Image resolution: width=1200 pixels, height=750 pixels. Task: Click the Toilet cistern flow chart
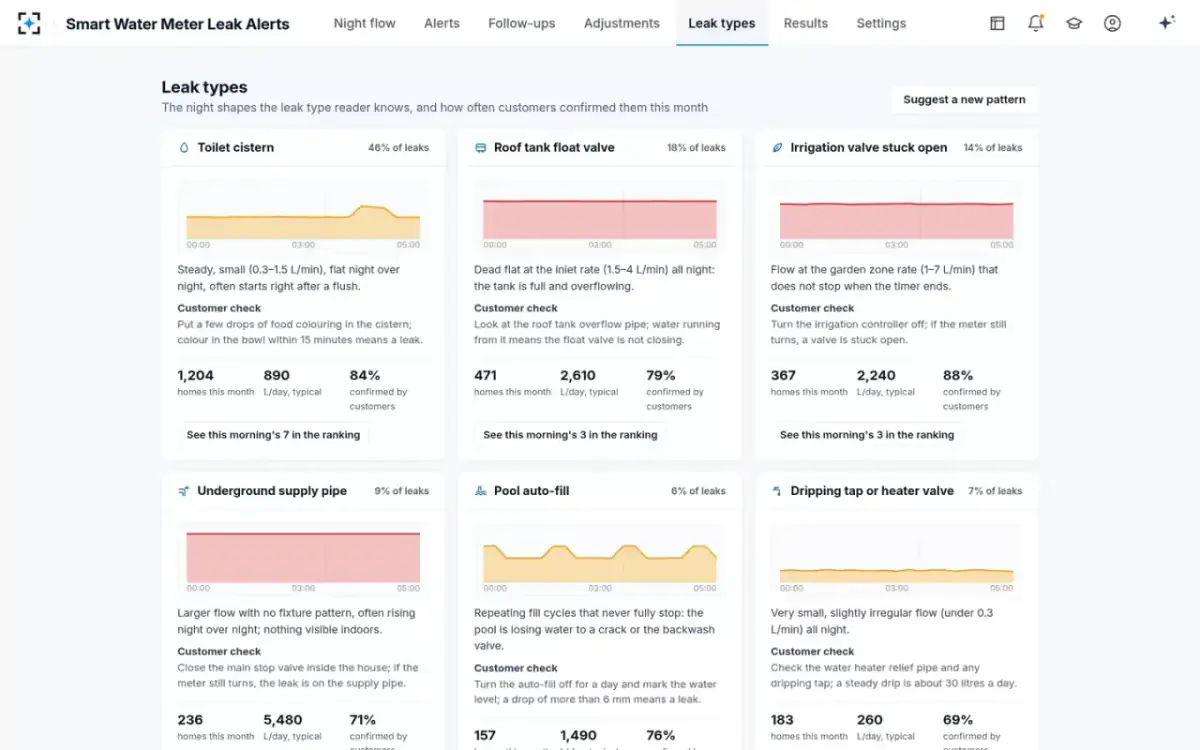[x=303, y=215]
